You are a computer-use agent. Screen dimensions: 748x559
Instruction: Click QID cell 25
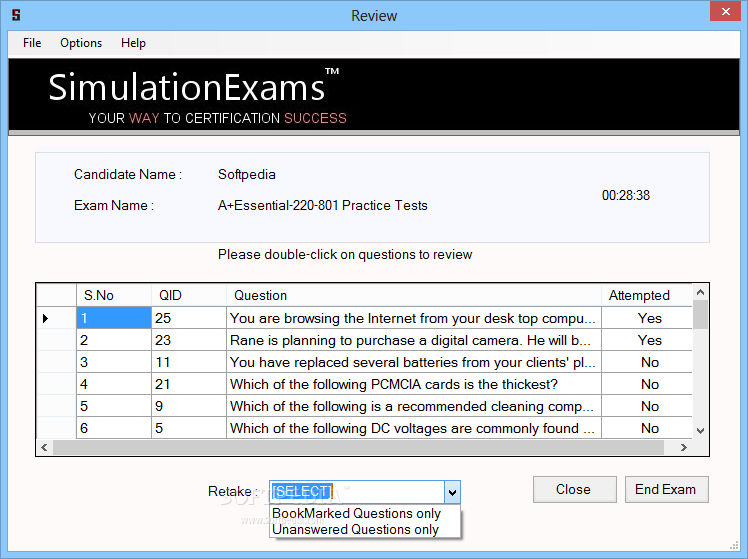189,318
